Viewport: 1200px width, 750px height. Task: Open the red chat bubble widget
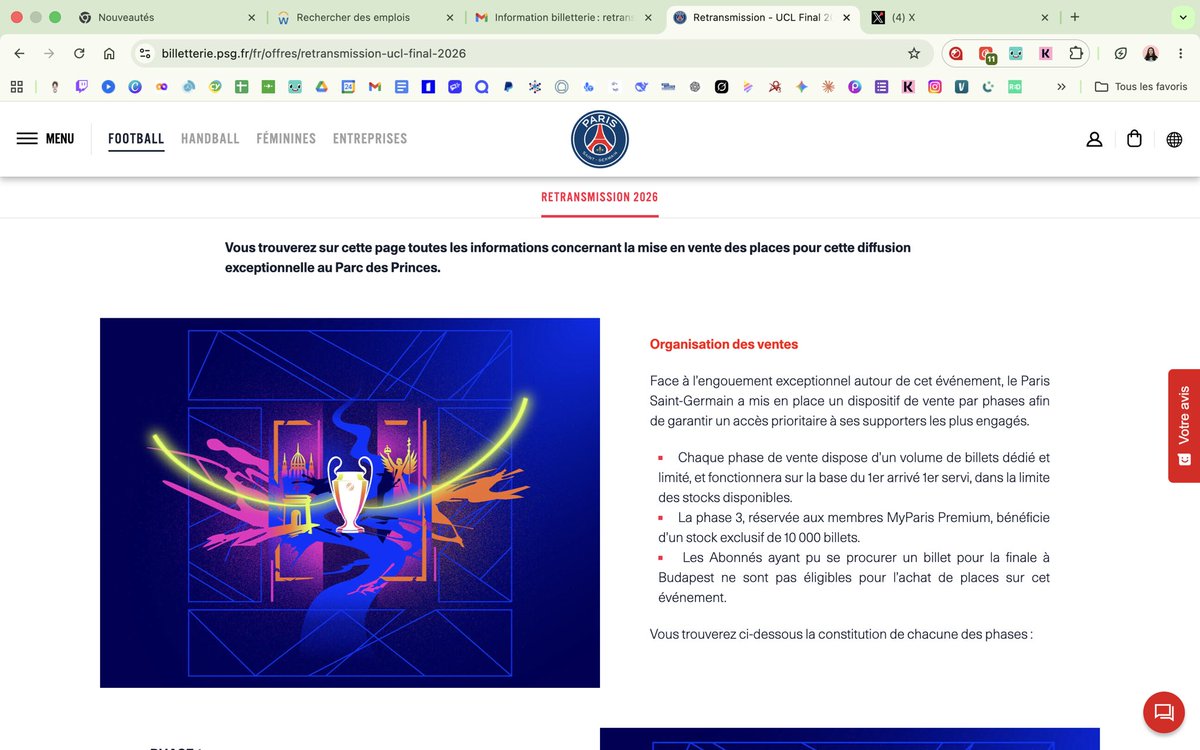1164,712
